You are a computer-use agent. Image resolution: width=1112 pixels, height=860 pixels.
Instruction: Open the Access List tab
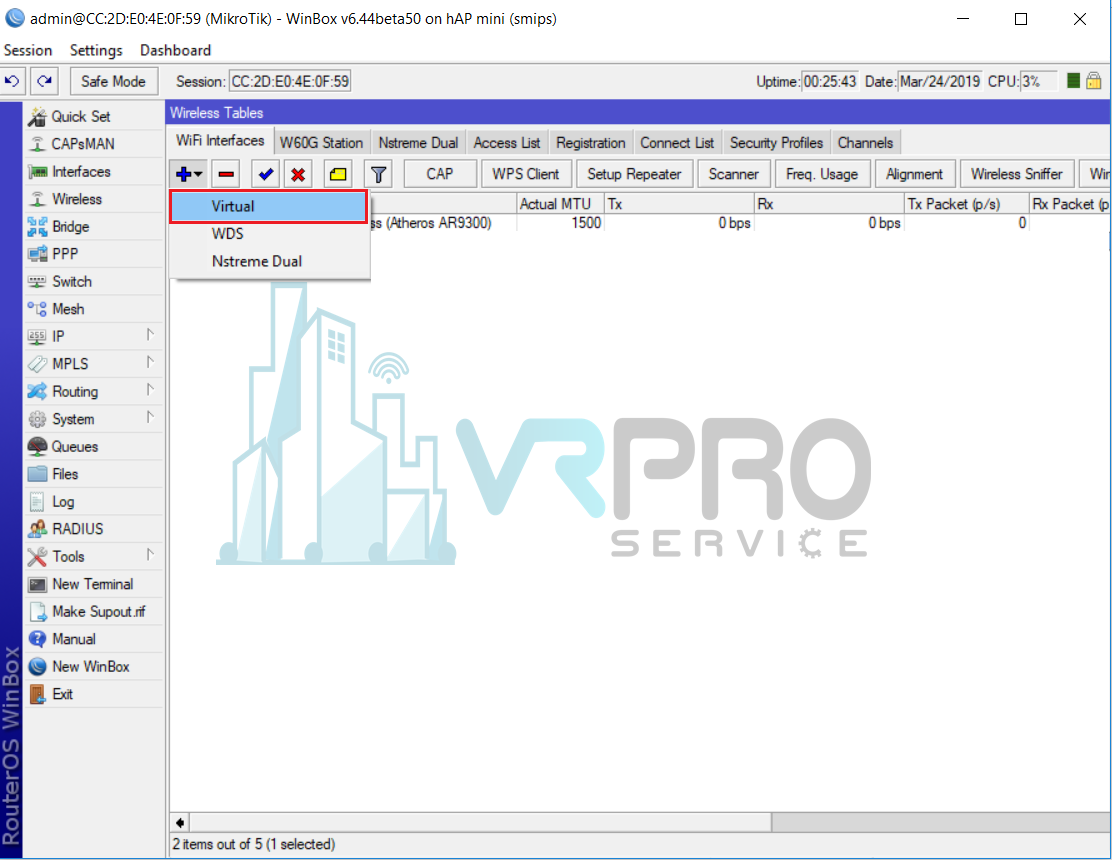(507, 143)
